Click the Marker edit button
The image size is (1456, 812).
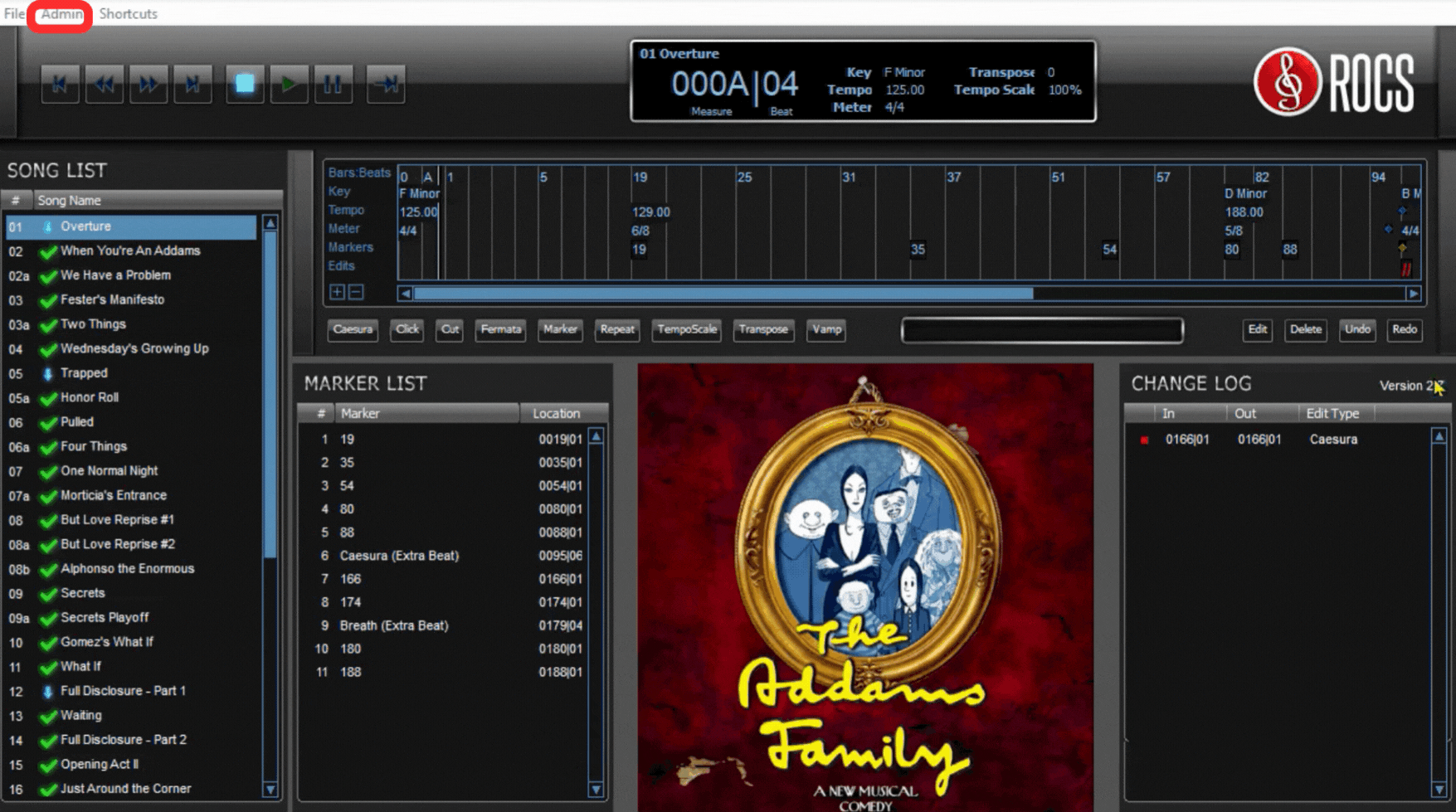click(x=560, y=329)
